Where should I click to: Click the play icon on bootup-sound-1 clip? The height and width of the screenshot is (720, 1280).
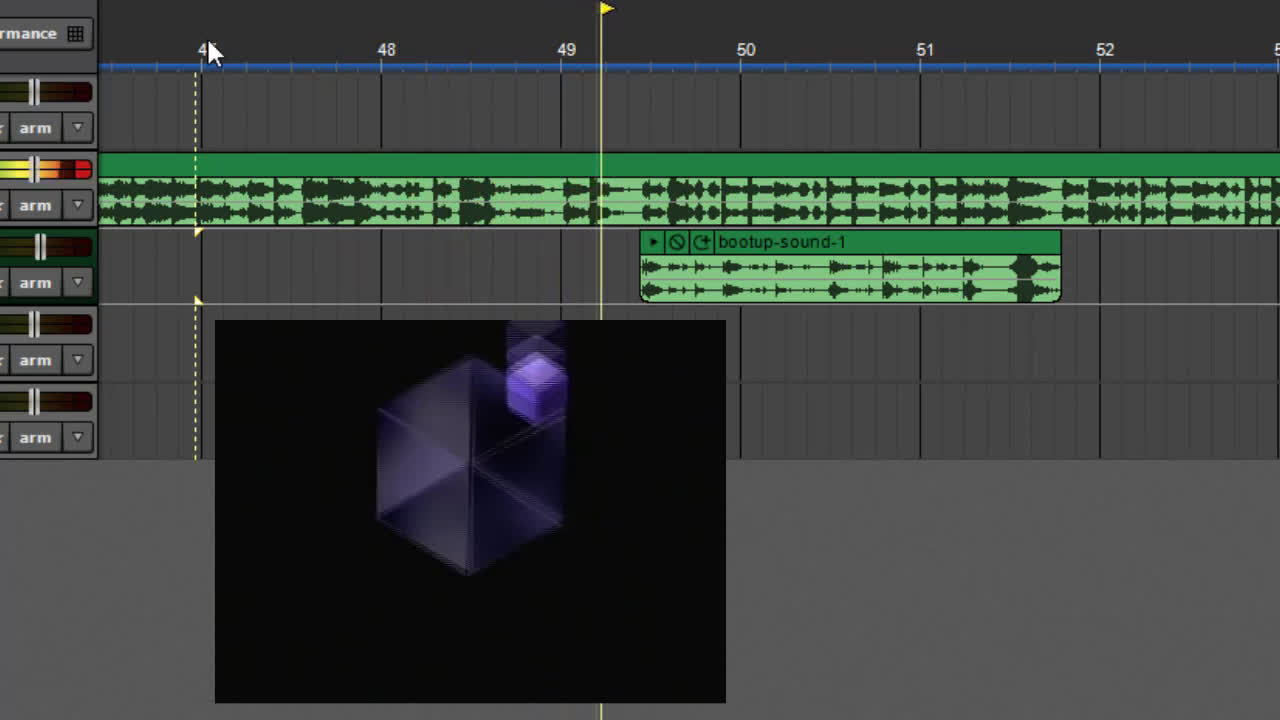point(653,242)
